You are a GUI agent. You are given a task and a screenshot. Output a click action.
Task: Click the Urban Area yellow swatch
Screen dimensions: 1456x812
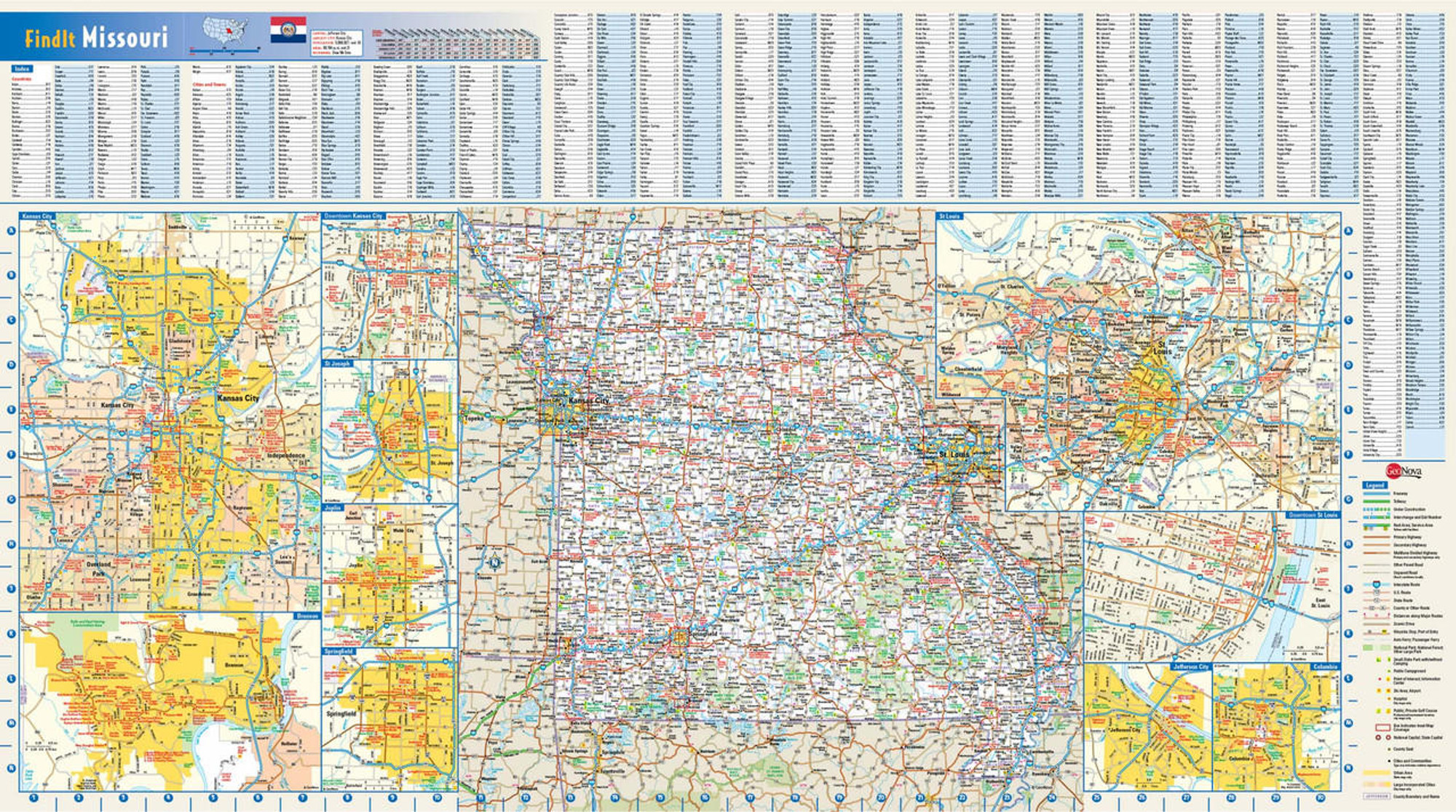(x=1376, y=773)
